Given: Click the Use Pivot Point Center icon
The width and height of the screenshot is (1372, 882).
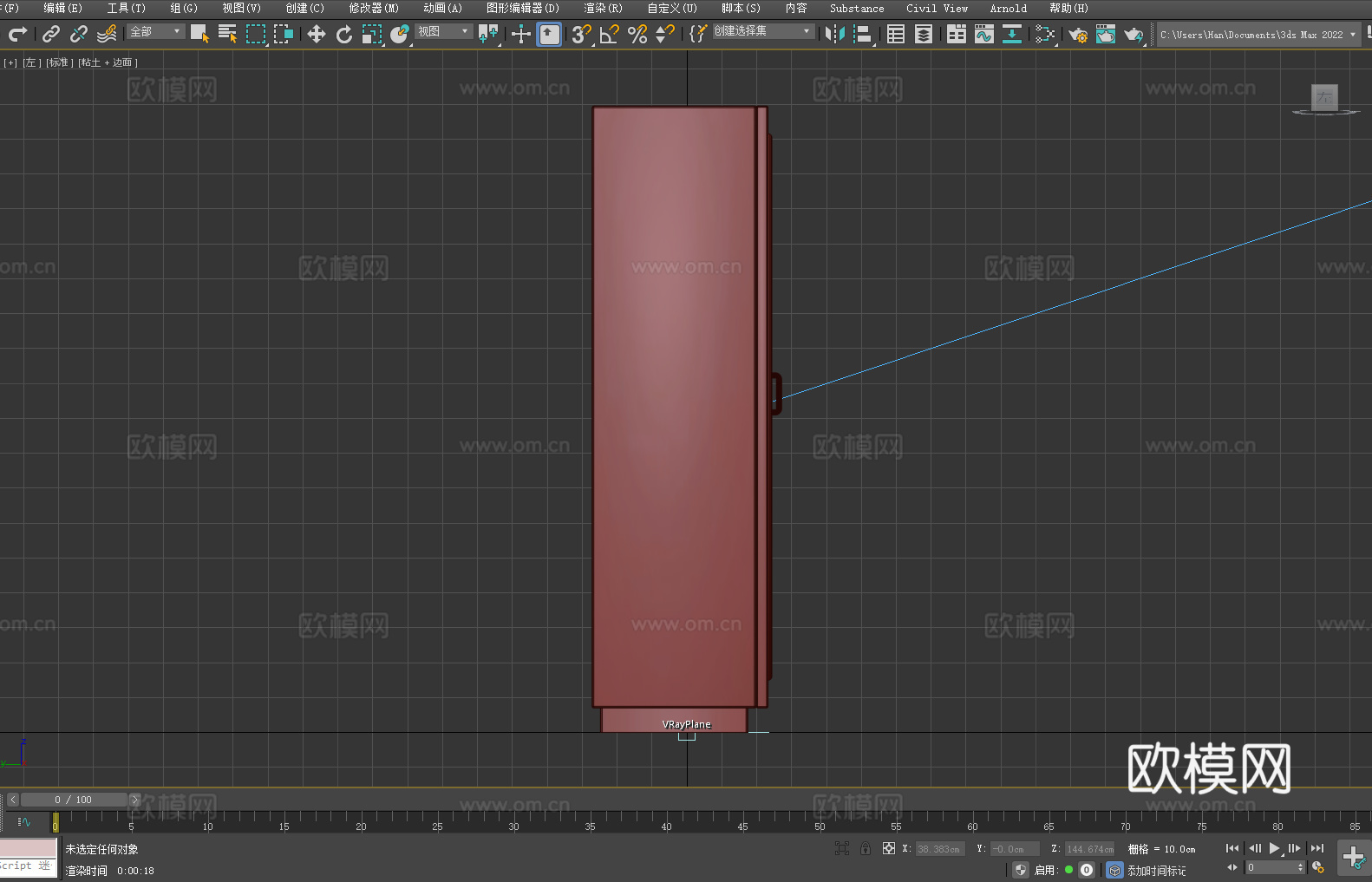Looking at the screenshot, I should click(x=488, y=34).
